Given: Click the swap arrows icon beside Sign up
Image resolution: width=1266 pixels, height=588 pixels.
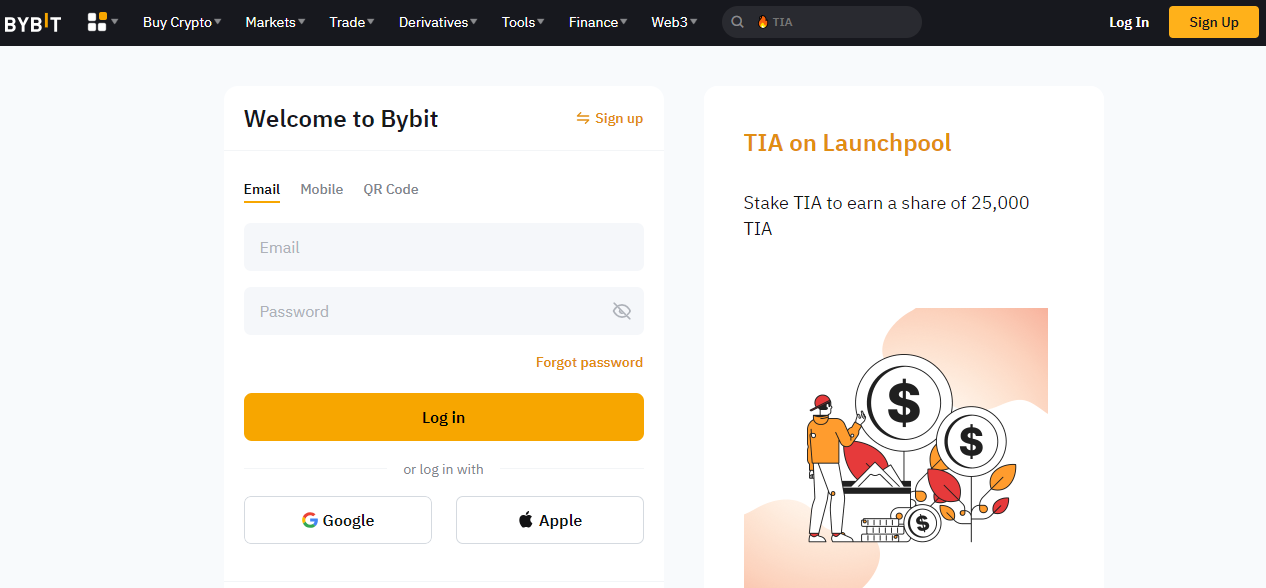Looking at the screenshot, I should tap(583, 118).
